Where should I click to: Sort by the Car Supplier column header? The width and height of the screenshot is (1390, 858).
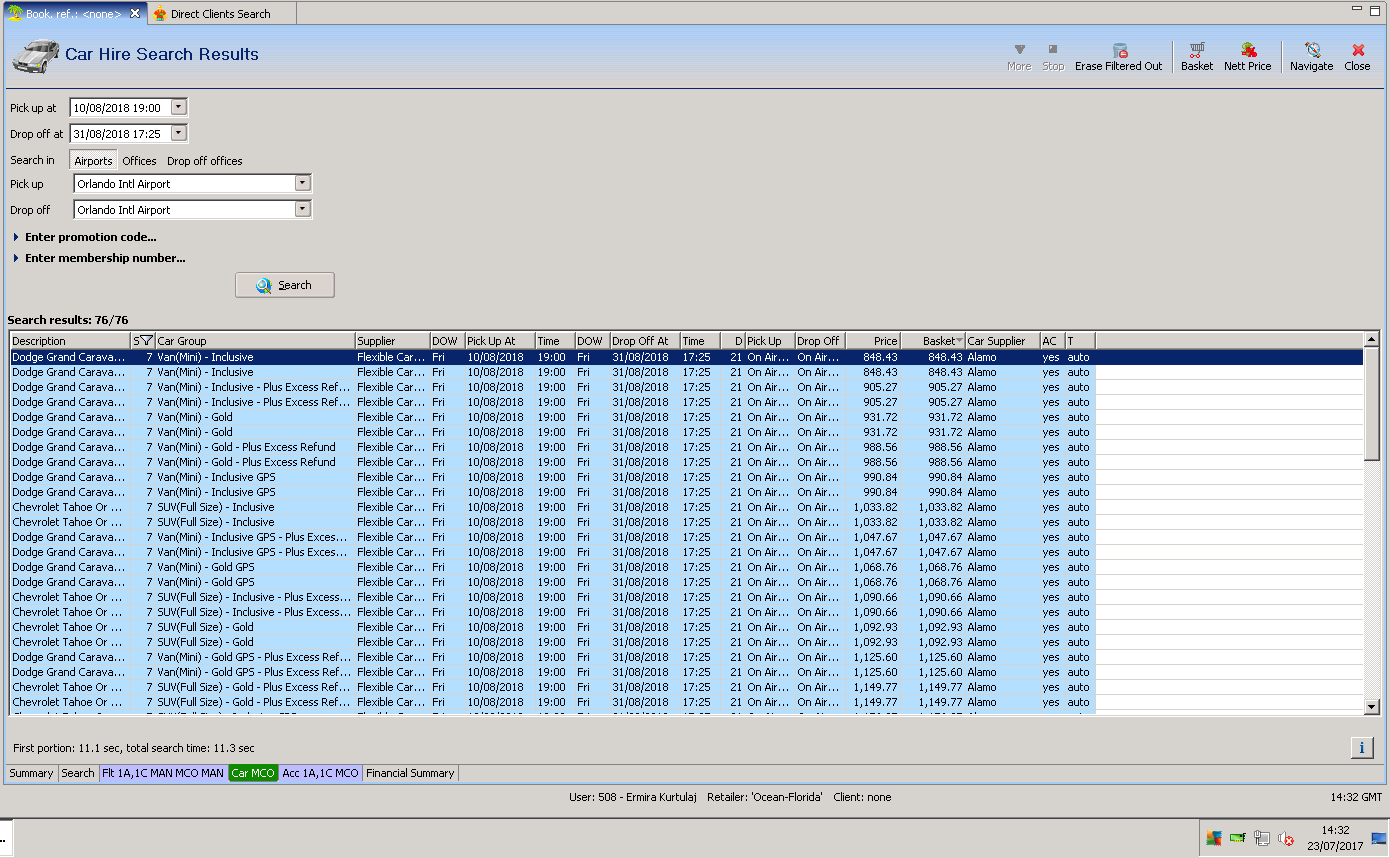(x=1002, y=341)
